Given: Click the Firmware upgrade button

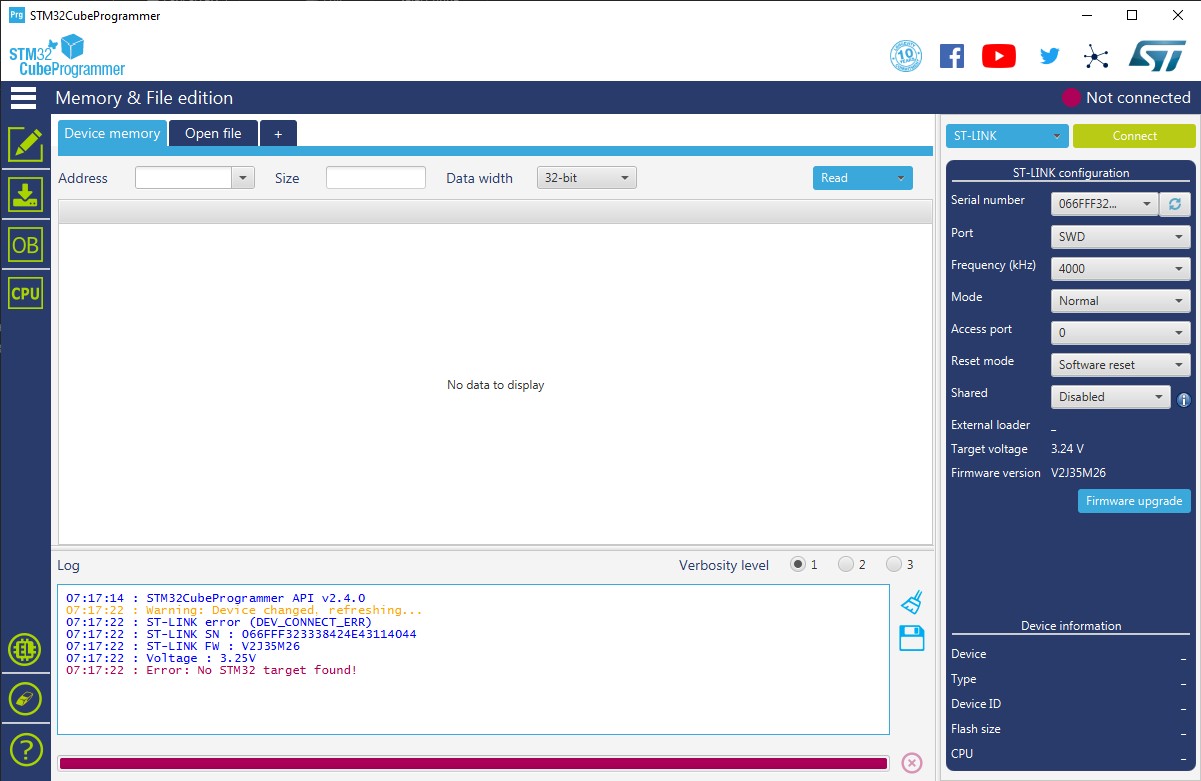Looking at the screenshot, I should tap(1134, 501).
